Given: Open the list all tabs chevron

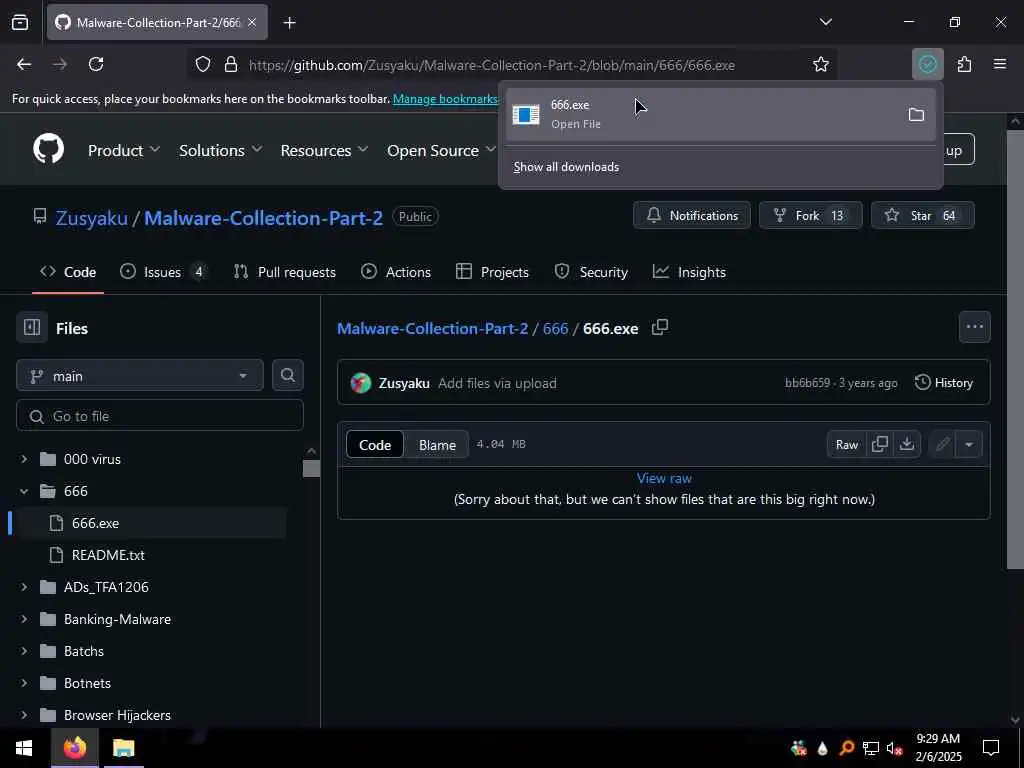Looking at the screenshot, I should 825,22.
